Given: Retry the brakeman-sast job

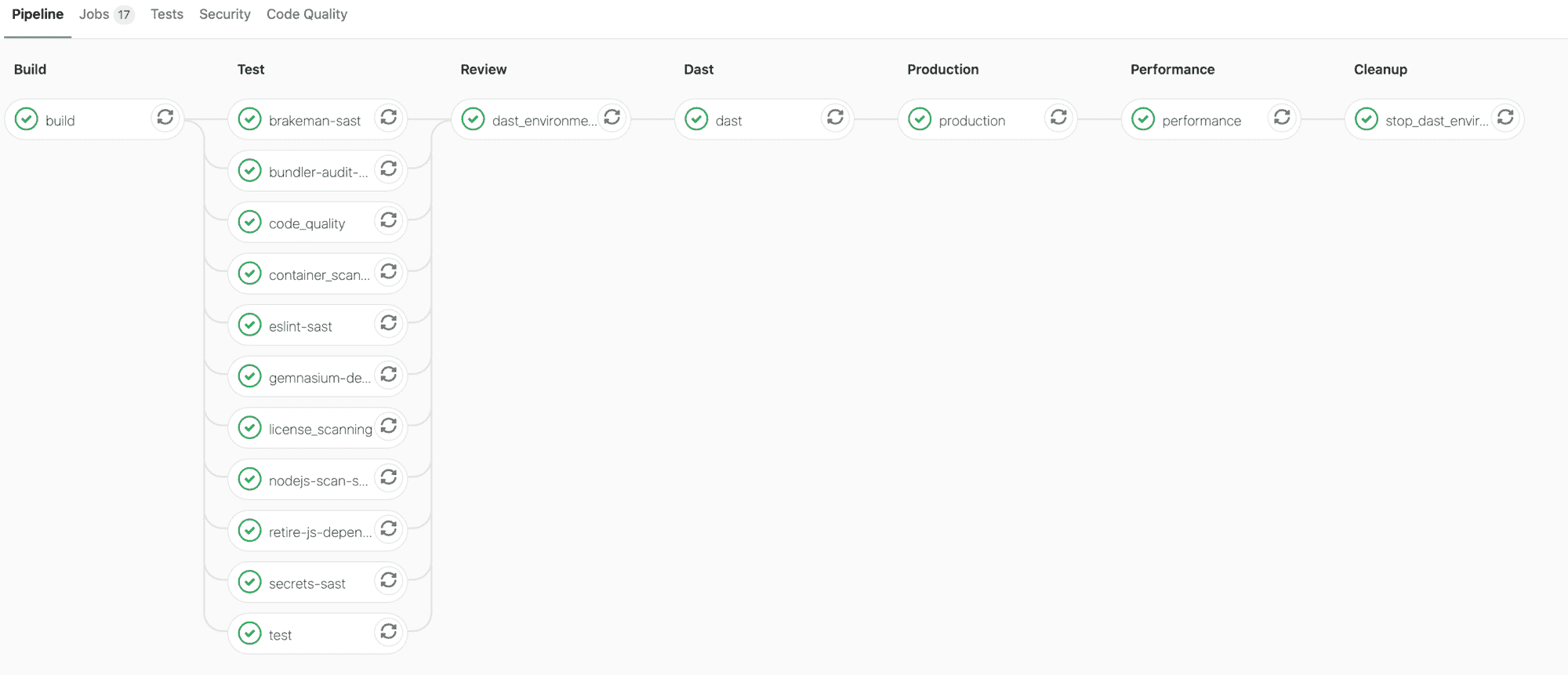Looking at the screenshot, I should pyautogui.click(x=388, y=118).
